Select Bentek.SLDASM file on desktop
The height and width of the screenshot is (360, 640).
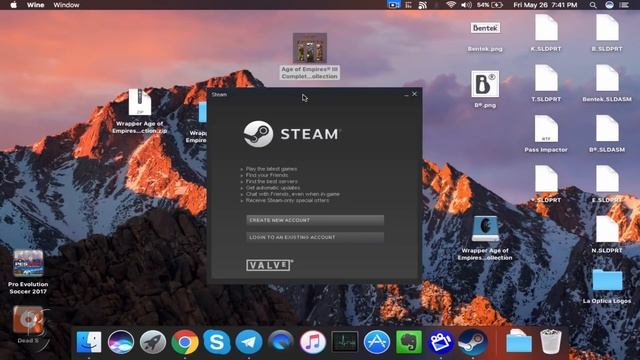607,84
